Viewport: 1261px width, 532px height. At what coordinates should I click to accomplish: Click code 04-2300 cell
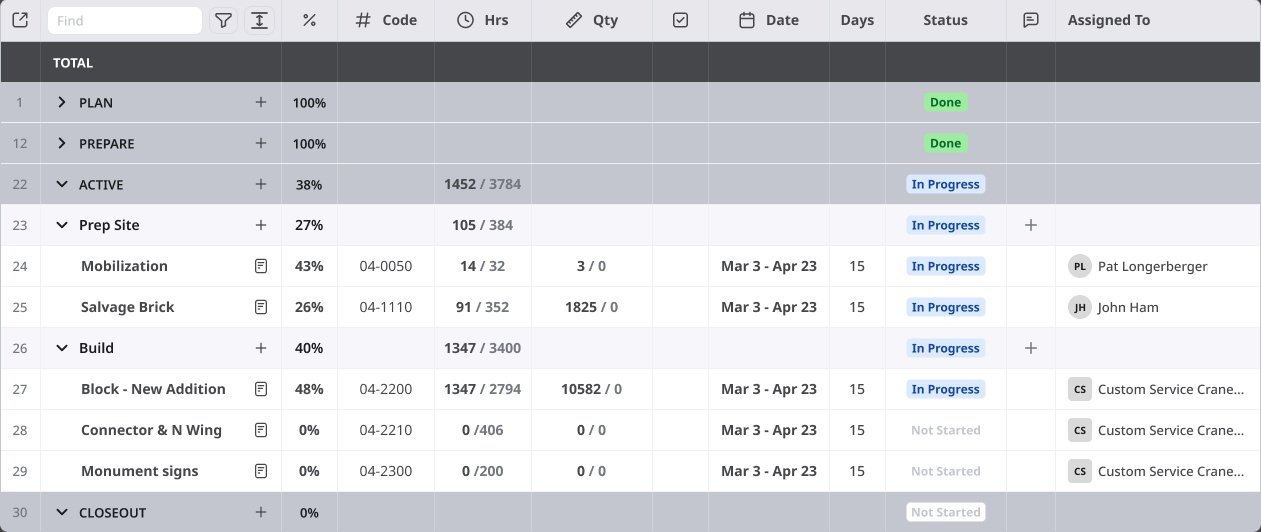click(x=385, y=471)
